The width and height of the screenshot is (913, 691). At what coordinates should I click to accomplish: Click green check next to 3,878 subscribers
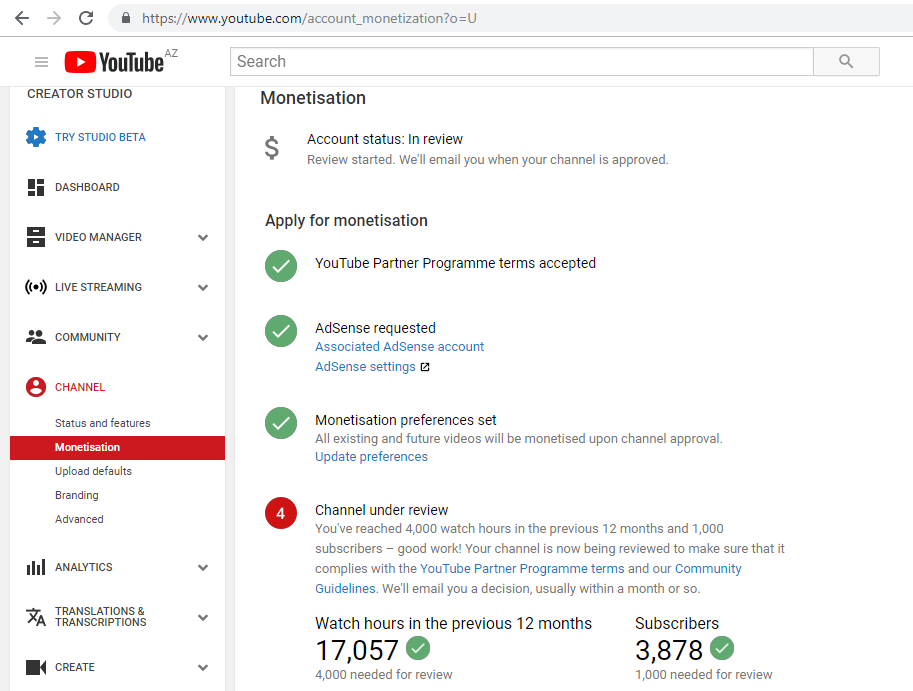point(722,648)
